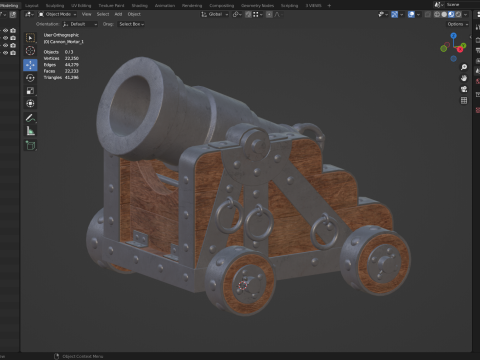Toggle eye visibility on top outliner row

[x=6, y=30]
